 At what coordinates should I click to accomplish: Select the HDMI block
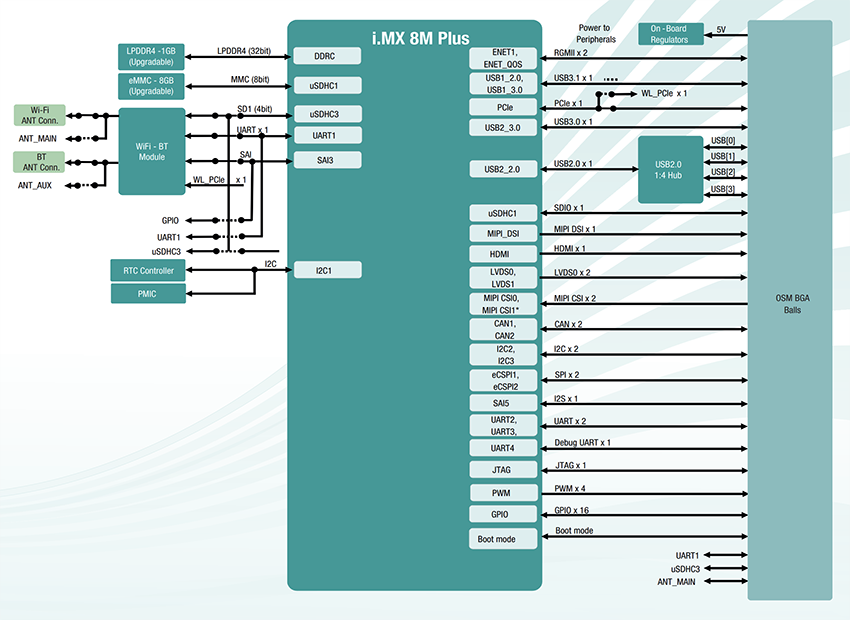[501, 253]
